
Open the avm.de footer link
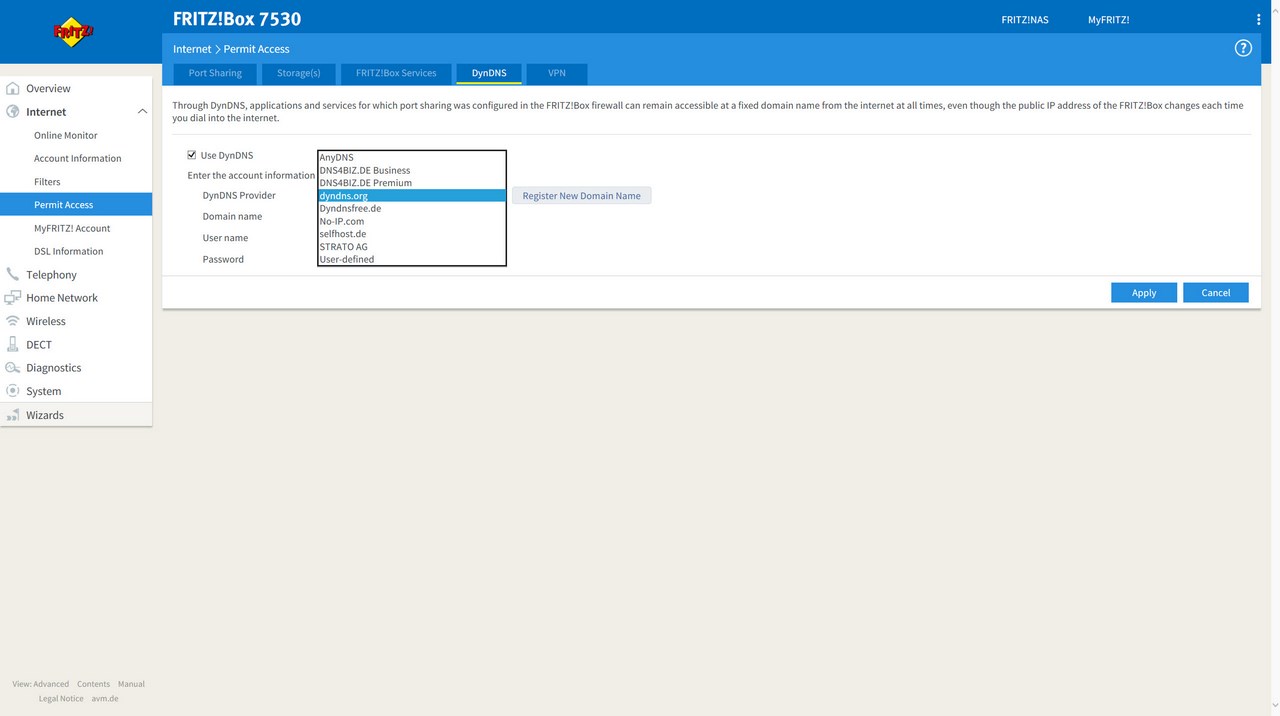point(105,698)
